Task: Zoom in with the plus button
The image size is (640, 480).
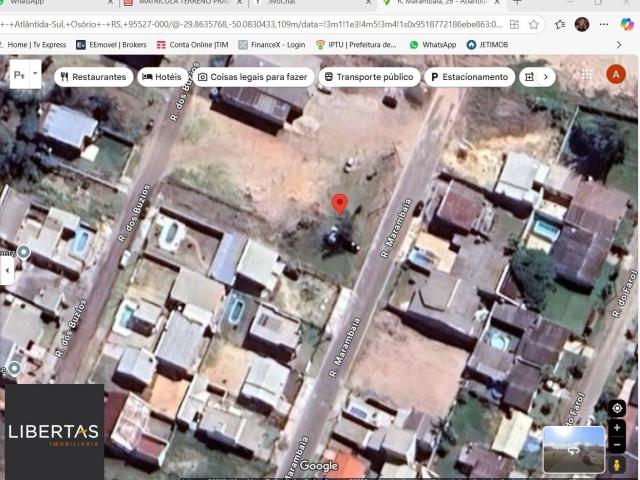Action: 617,428
